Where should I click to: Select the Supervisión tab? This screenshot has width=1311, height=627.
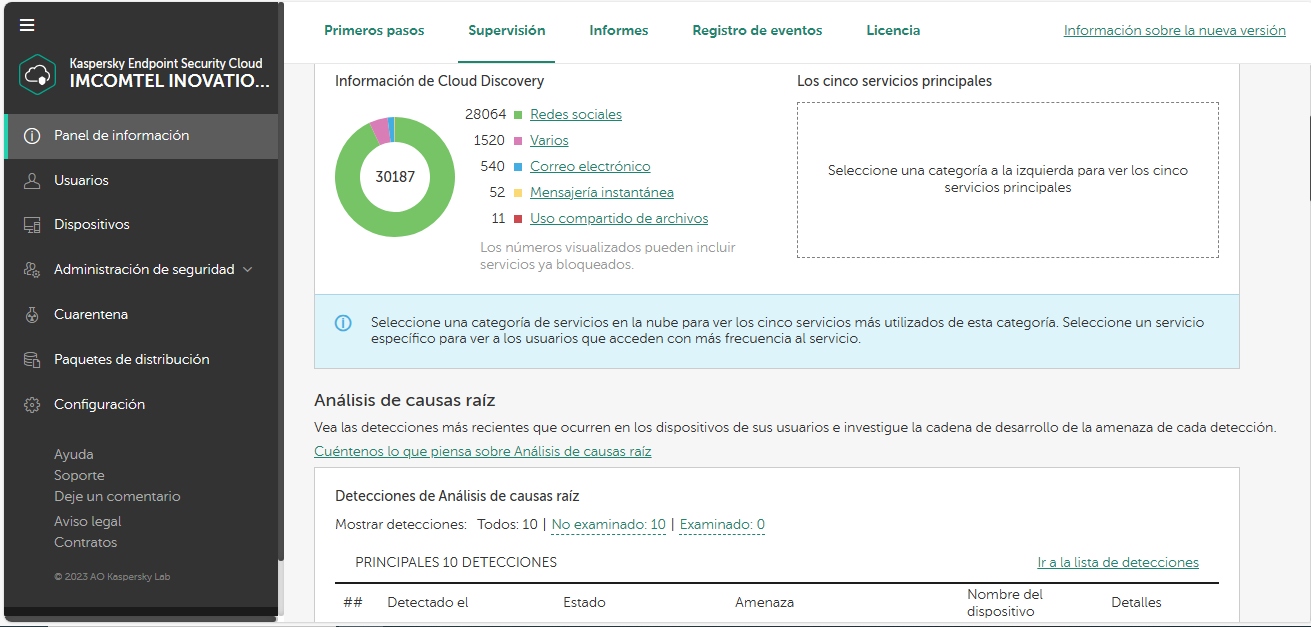tap(507, 31)
